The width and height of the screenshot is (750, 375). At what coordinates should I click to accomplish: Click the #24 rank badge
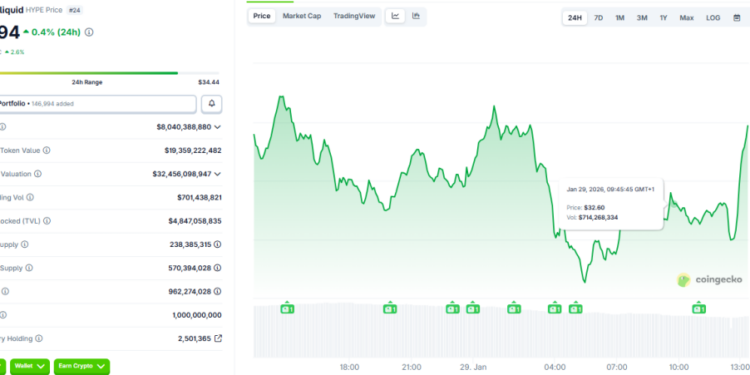coord(74,10)
